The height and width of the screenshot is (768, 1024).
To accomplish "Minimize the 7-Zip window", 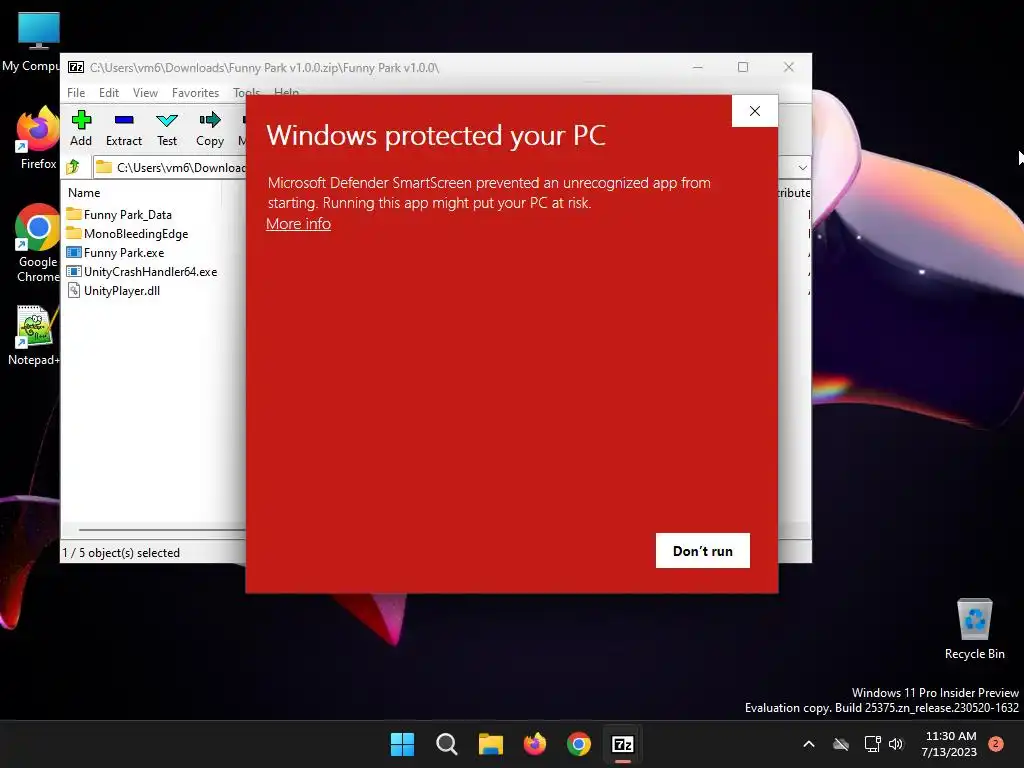I will point(697,67).
